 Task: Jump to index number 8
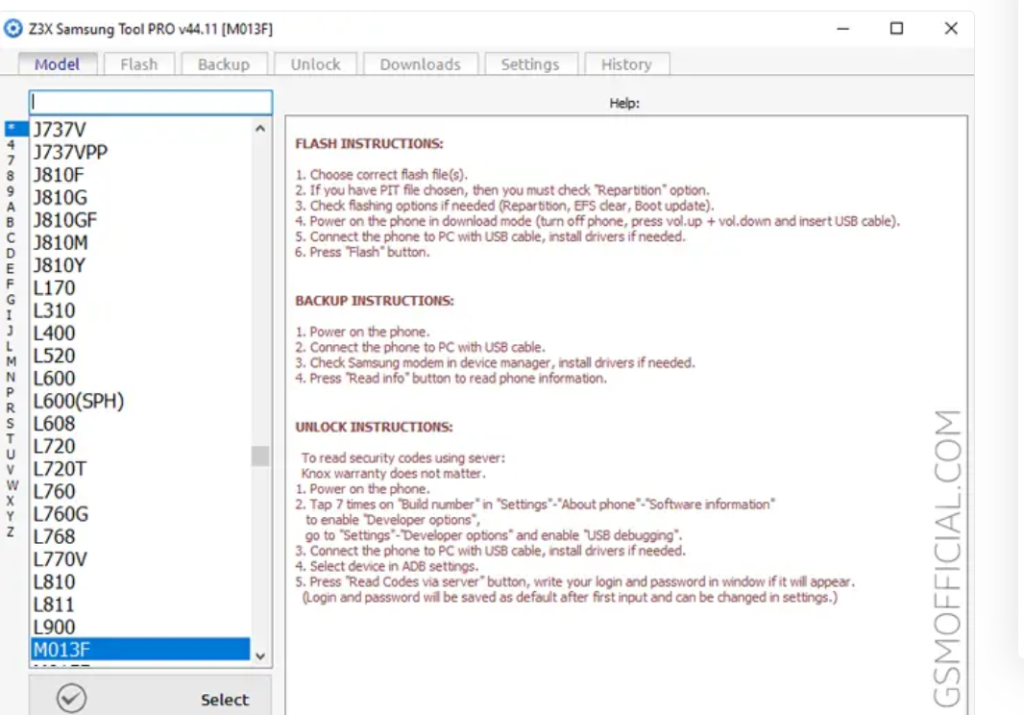[x=10, y=176]
